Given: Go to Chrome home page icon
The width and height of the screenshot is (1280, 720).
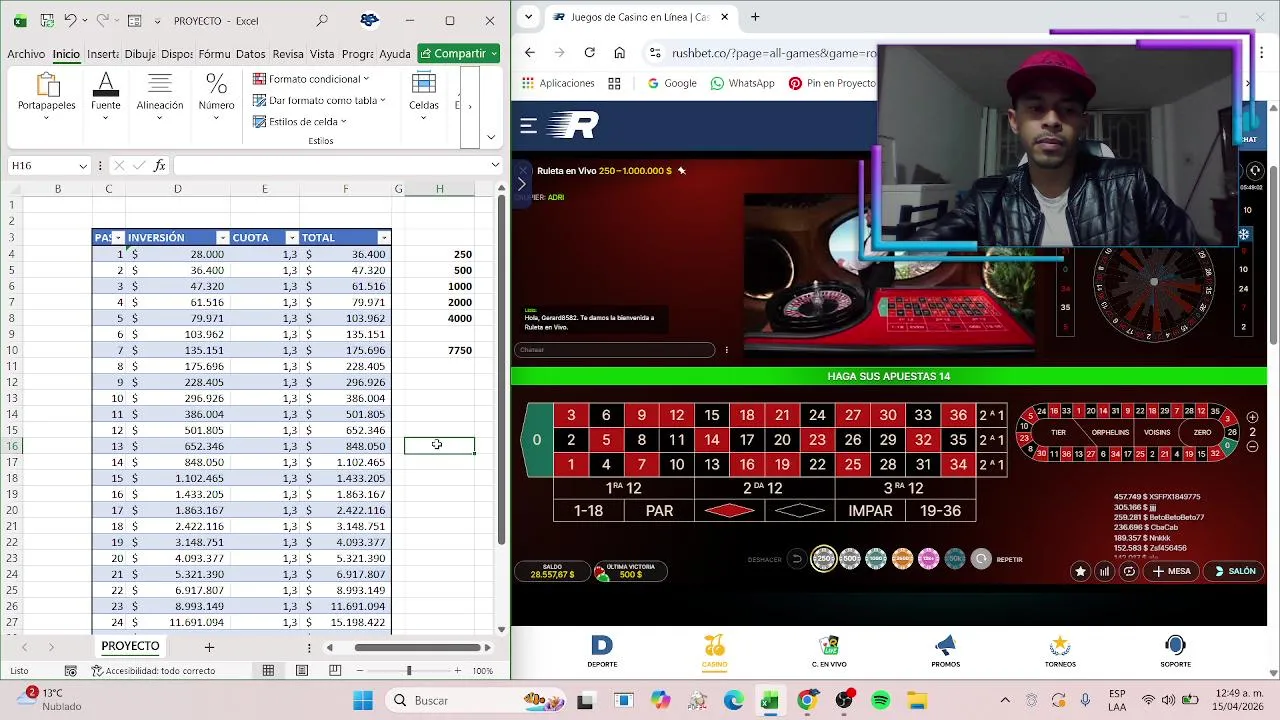Looking at the screenshot, I should point(620,53).
